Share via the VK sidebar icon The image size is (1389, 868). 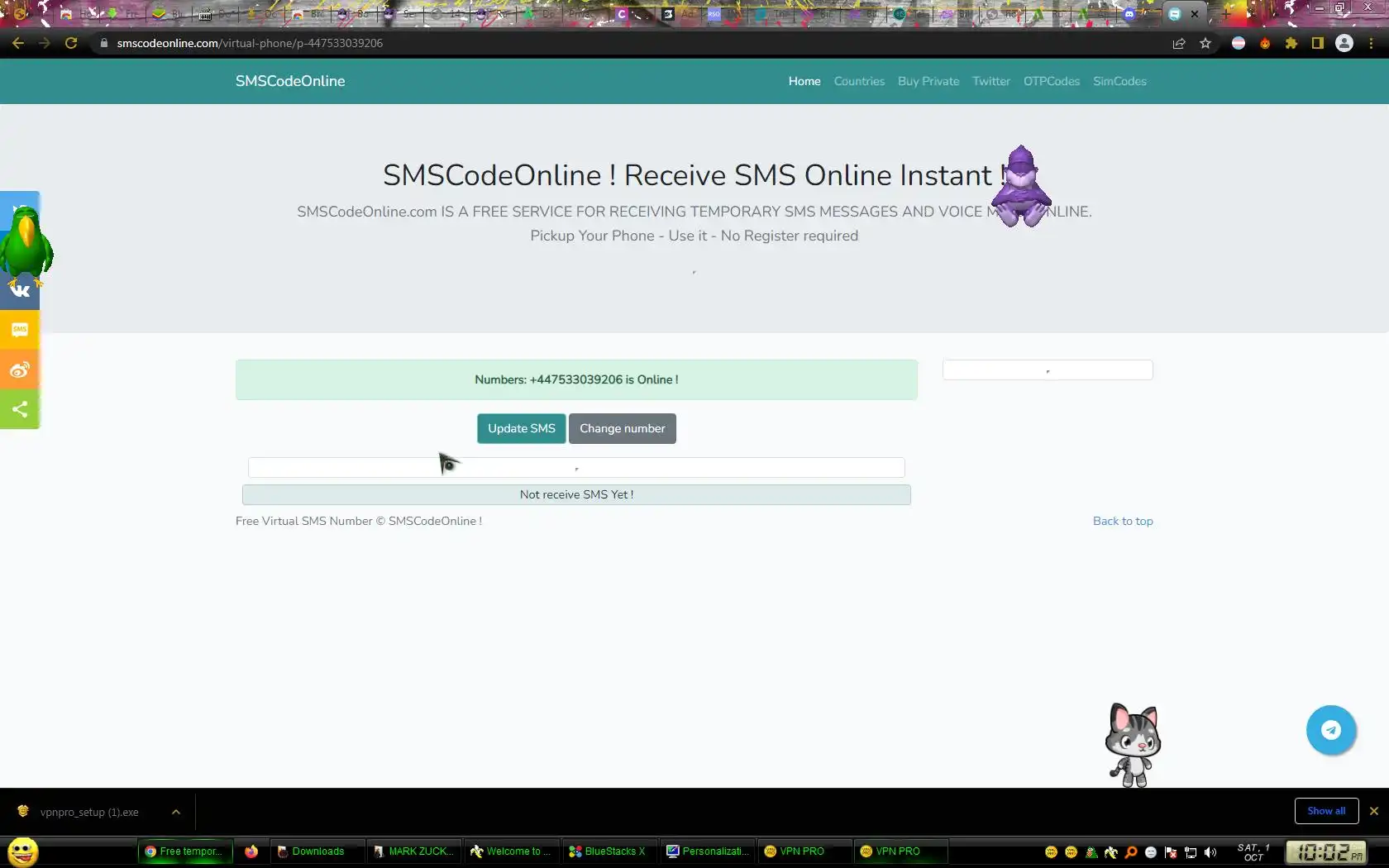point(20,290)
